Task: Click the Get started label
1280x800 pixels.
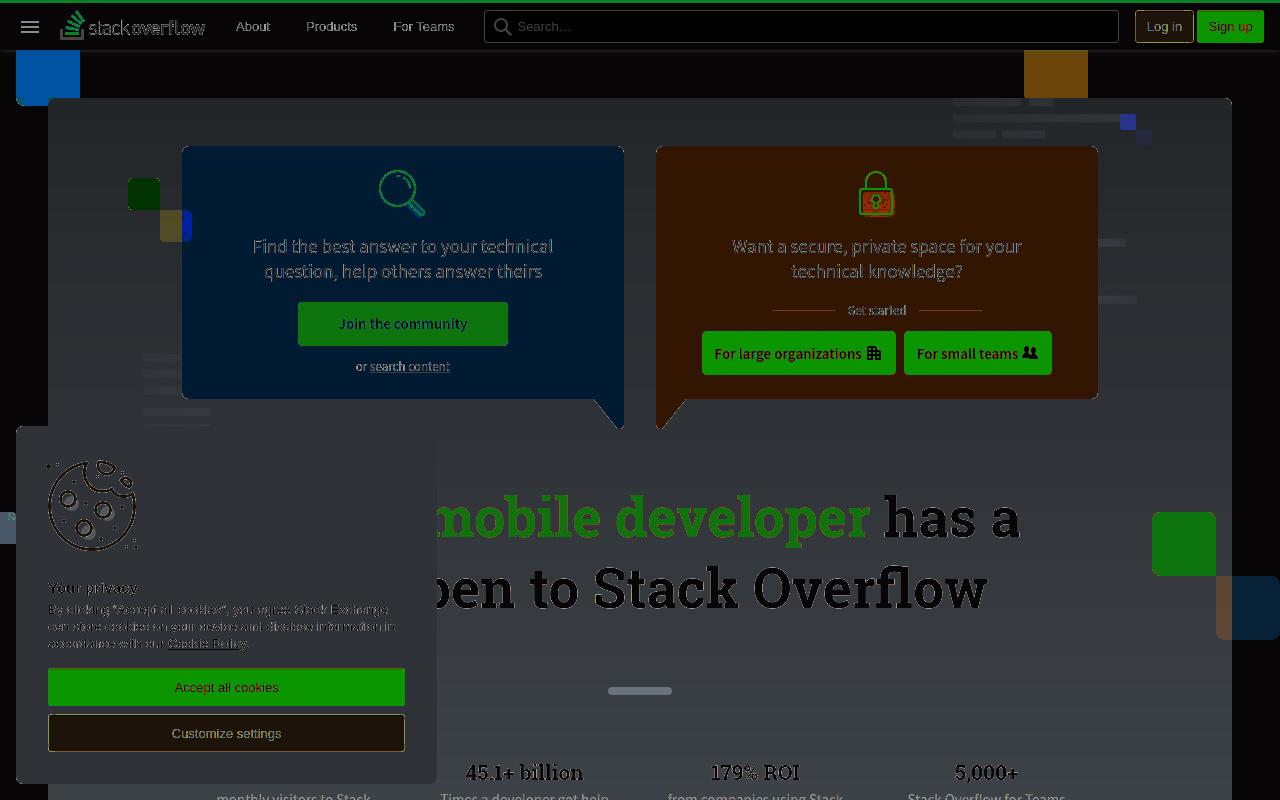Action: (877, 311)
